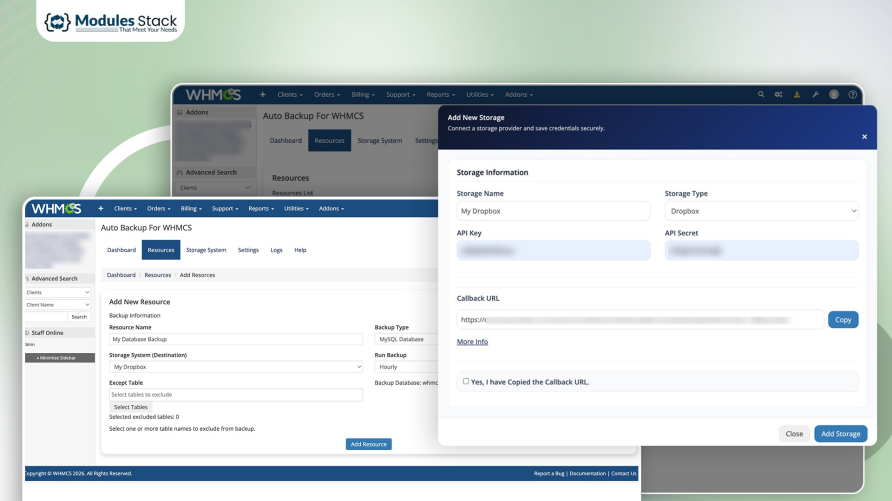892x501 pixels.
Task: Open the automation gears icon in header
Action: pyautogui.click(x=778, y=95)
